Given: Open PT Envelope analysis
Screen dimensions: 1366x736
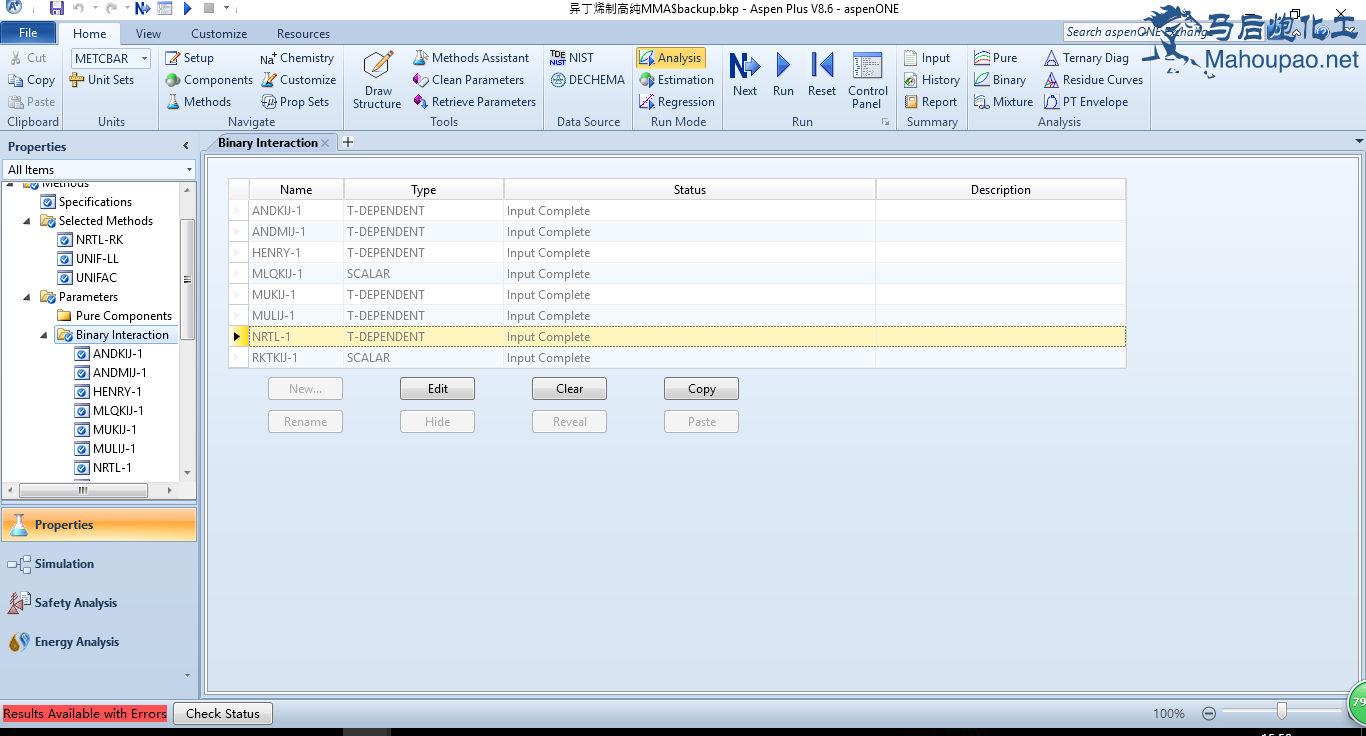Looking at the screenshot, I should coord(1085,102).
